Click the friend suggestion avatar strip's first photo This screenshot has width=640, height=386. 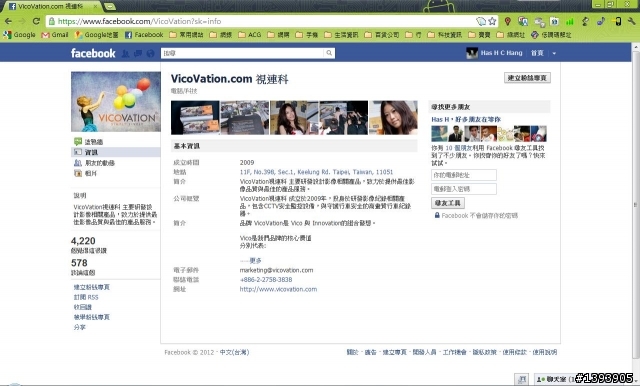[x=439, y=133]
